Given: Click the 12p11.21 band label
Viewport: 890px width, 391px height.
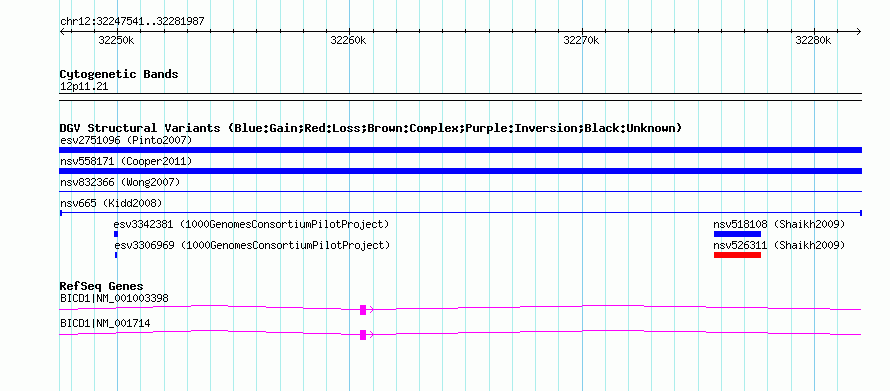Looking at the screenshot, I should pos(84,87).
